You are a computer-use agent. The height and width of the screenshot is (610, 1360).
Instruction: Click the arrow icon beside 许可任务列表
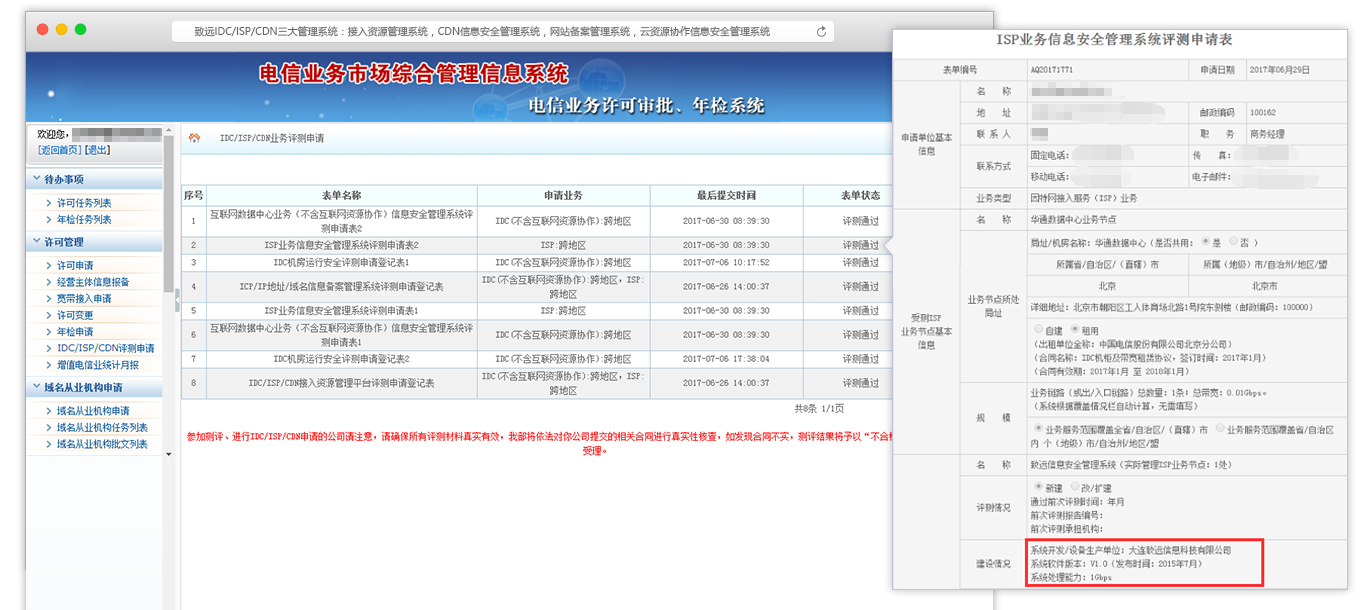(x=48, y=204)
